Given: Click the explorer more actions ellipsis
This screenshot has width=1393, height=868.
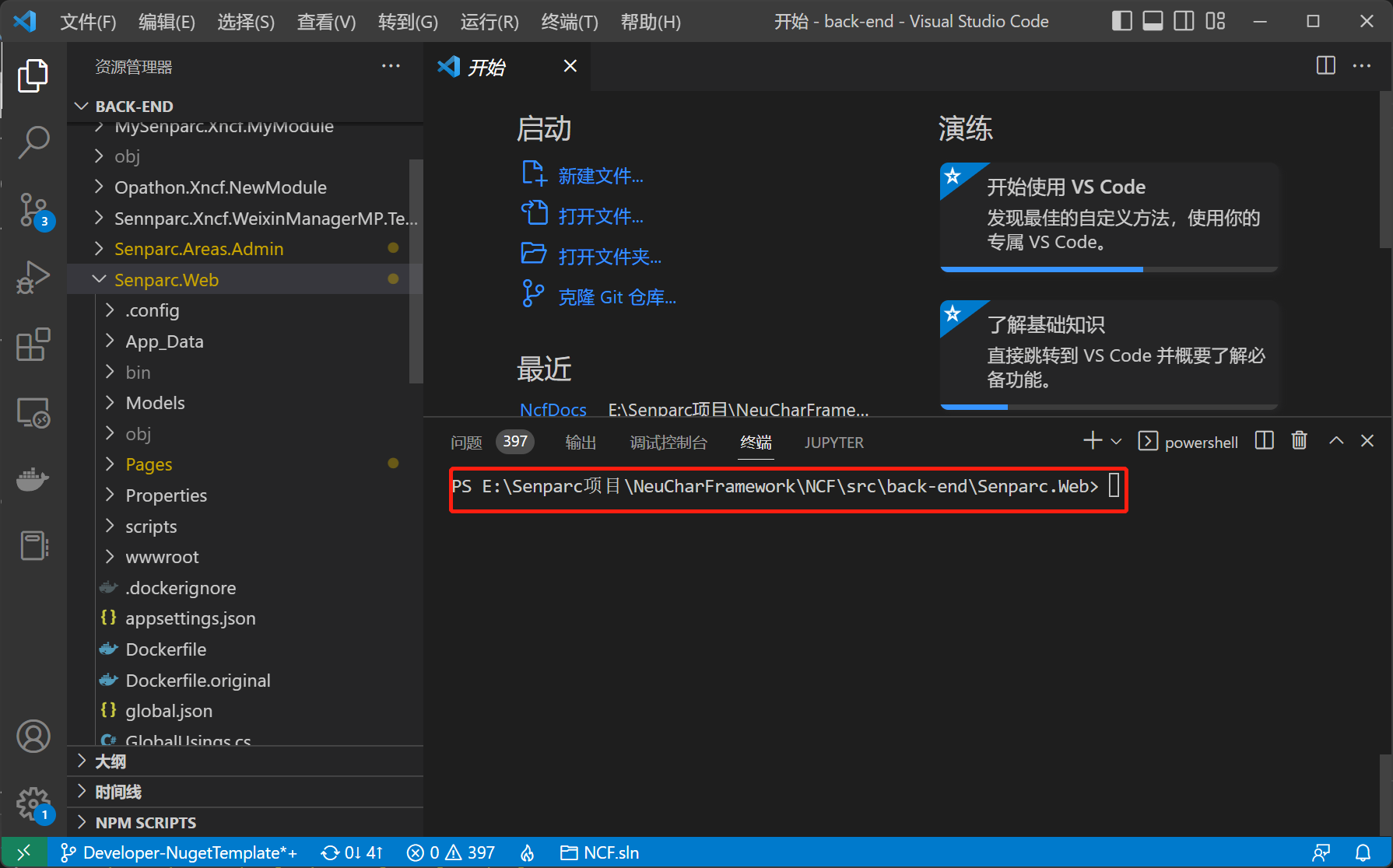Looking at the screenshot, I should coord(391,67).
